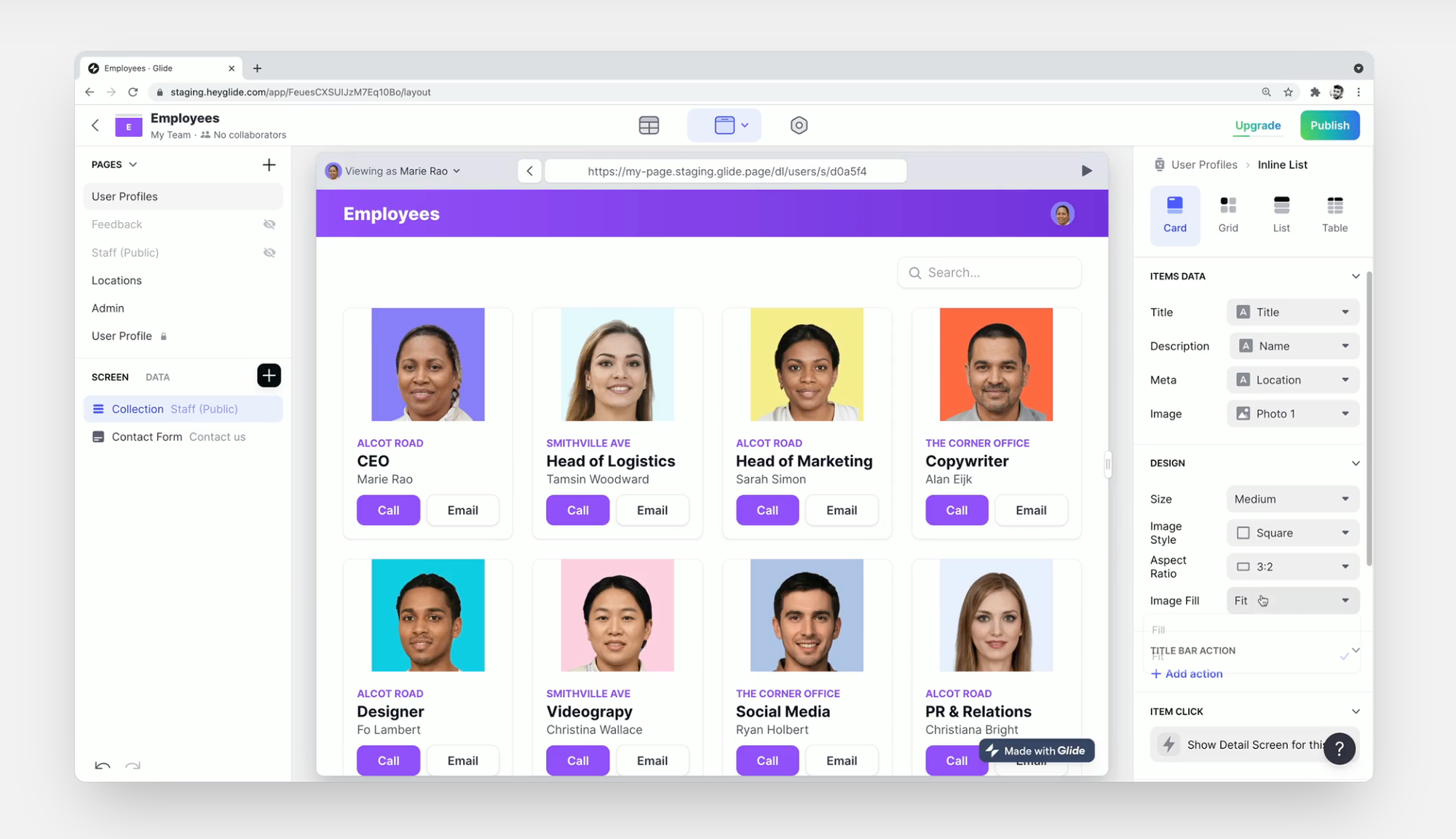Switch to DATA tab on screen
Screen dimensions: 1456x839
(156, 377)
